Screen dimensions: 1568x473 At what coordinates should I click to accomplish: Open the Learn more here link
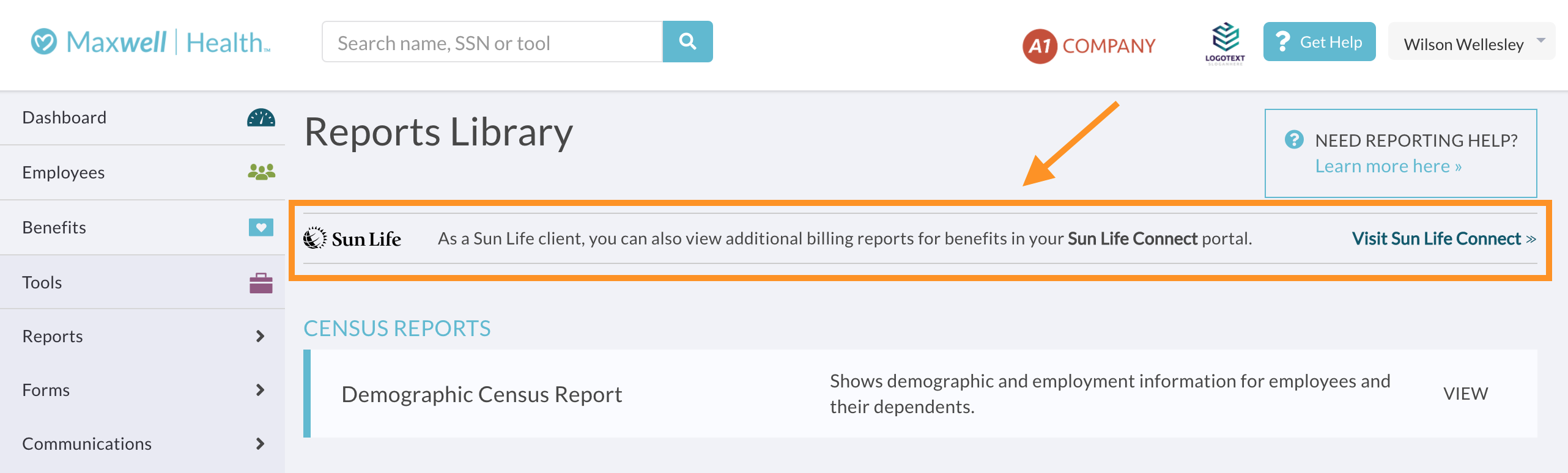coord(1388,166)
